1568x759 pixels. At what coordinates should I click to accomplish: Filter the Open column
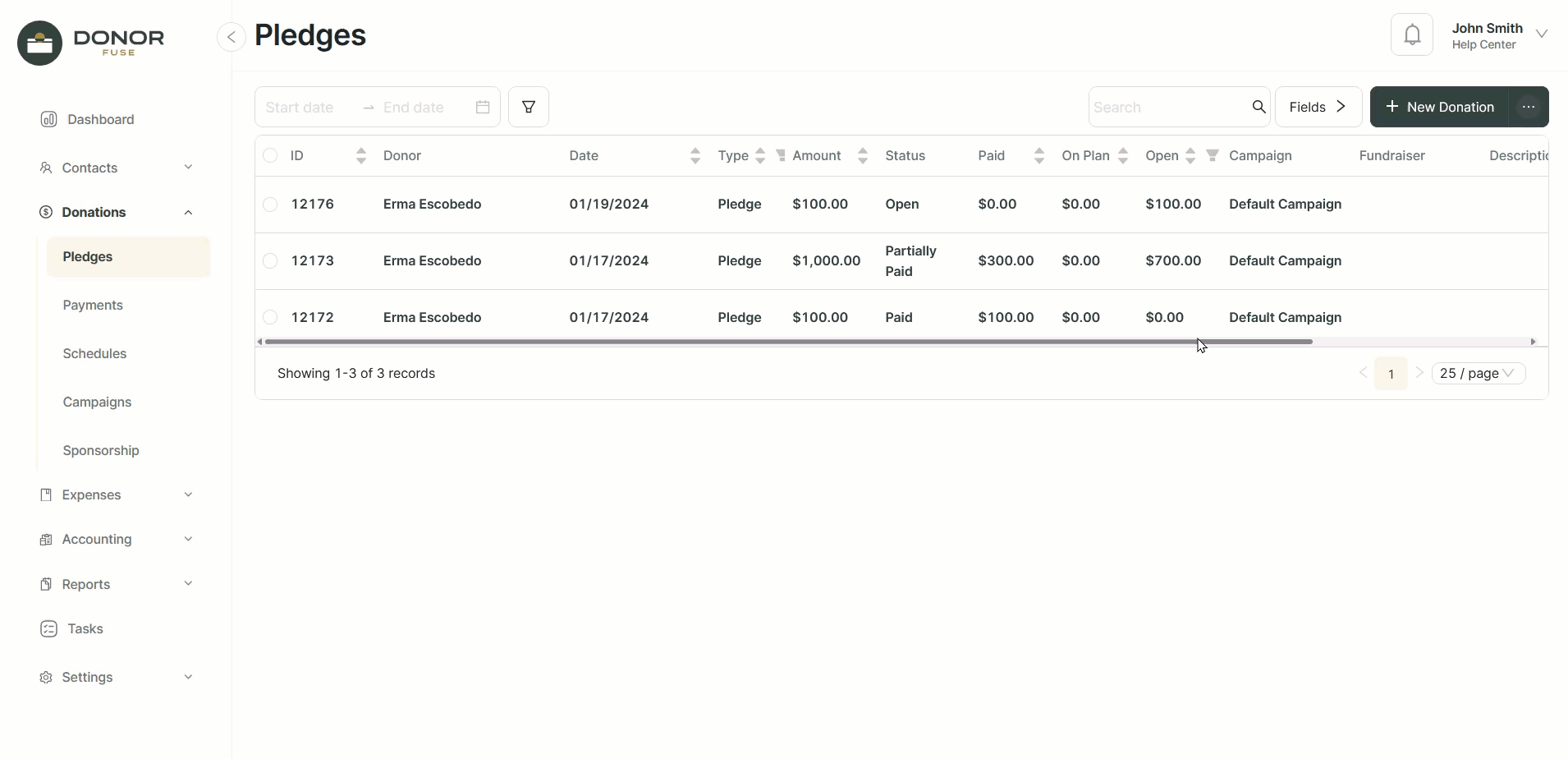(x=1212, y=155)
